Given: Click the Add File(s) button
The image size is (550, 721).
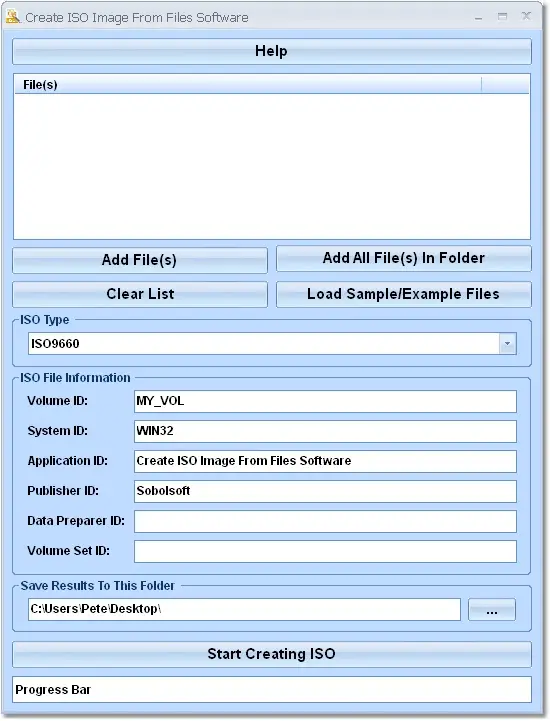Looking at the screenshot, I should tap(139, 260).
